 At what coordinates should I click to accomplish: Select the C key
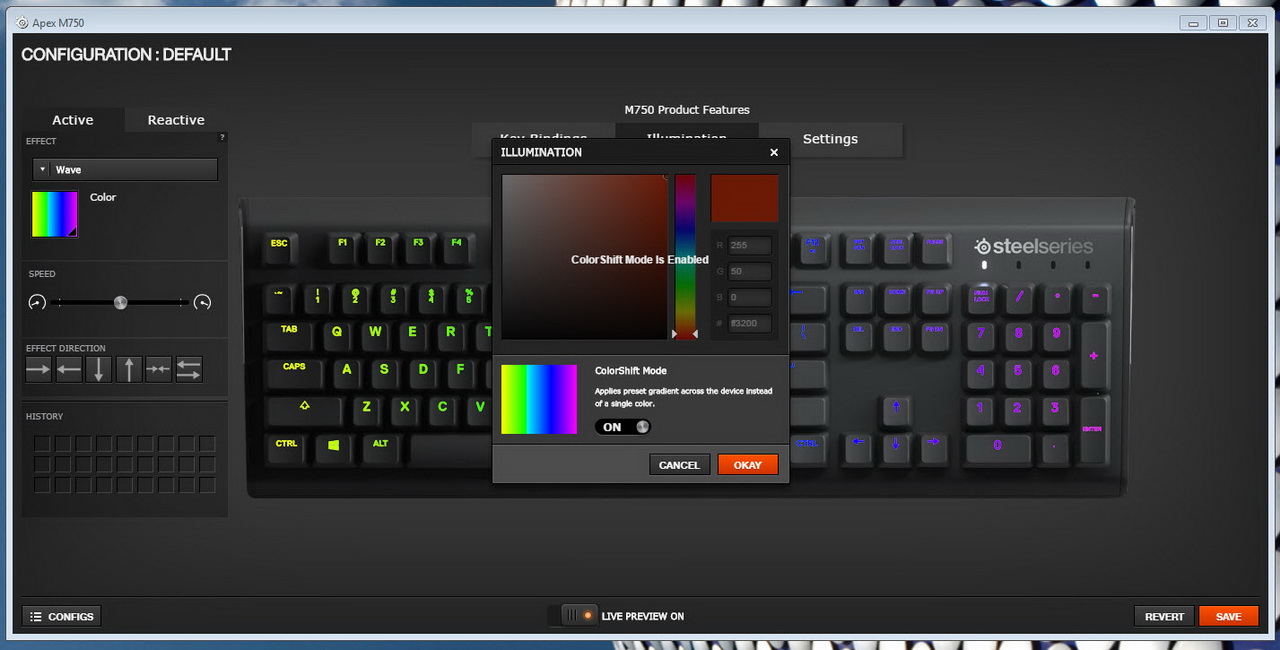point(443,409)
